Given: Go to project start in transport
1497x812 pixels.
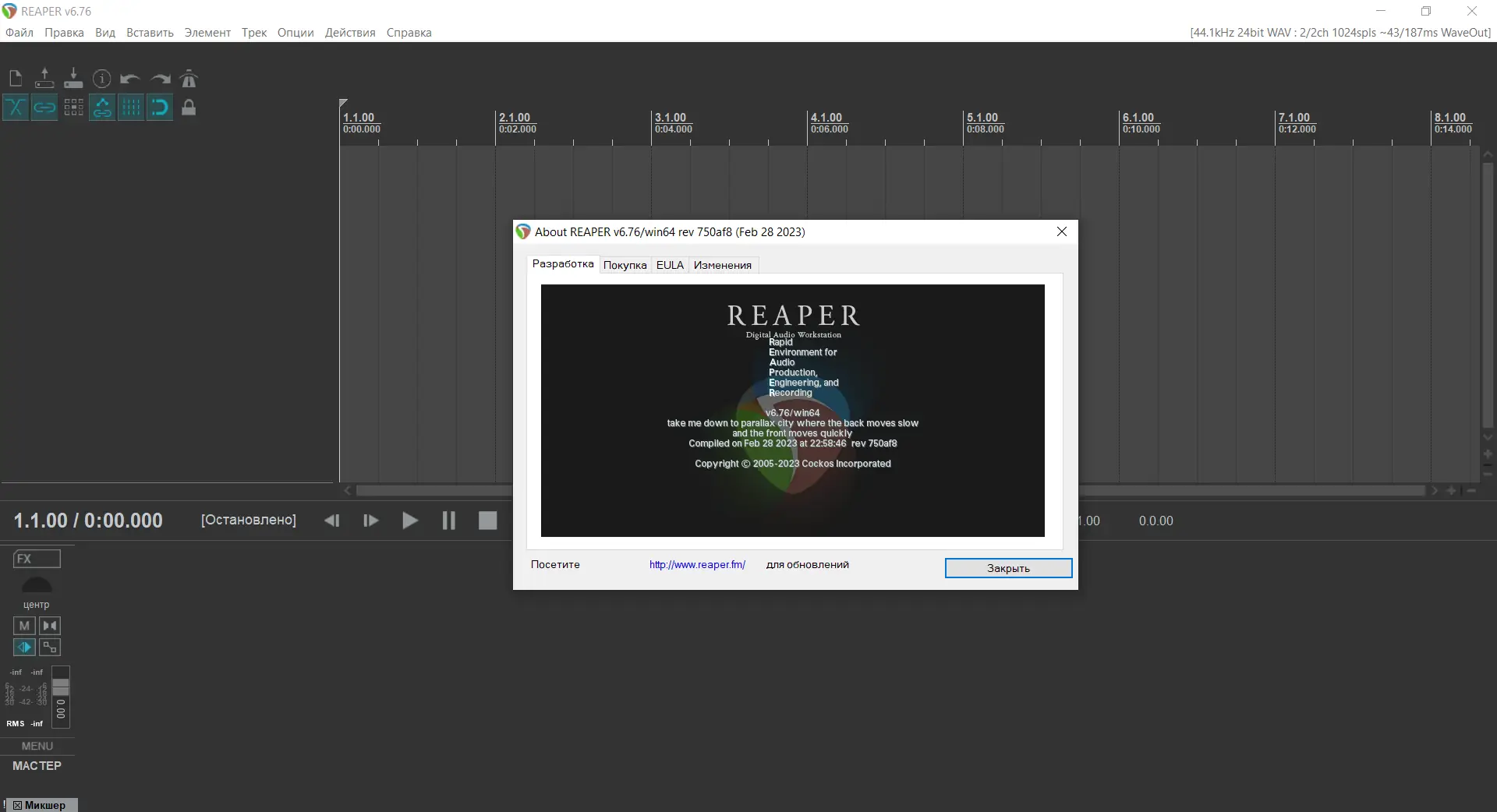Looking at the screenshot, I should 332,521.
